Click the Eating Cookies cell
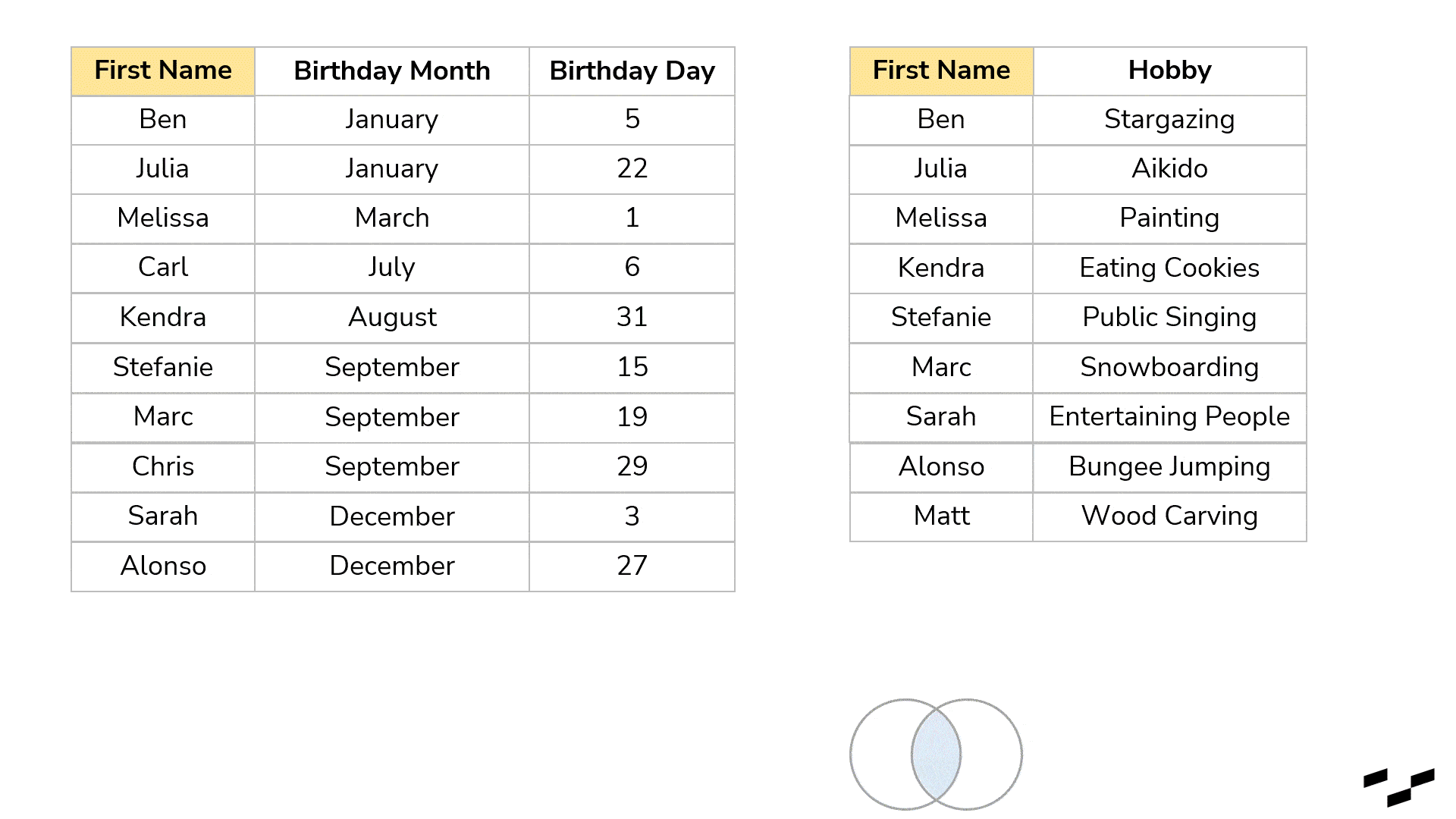Viewport: 1456px width, 819px height. (1169, 268)
